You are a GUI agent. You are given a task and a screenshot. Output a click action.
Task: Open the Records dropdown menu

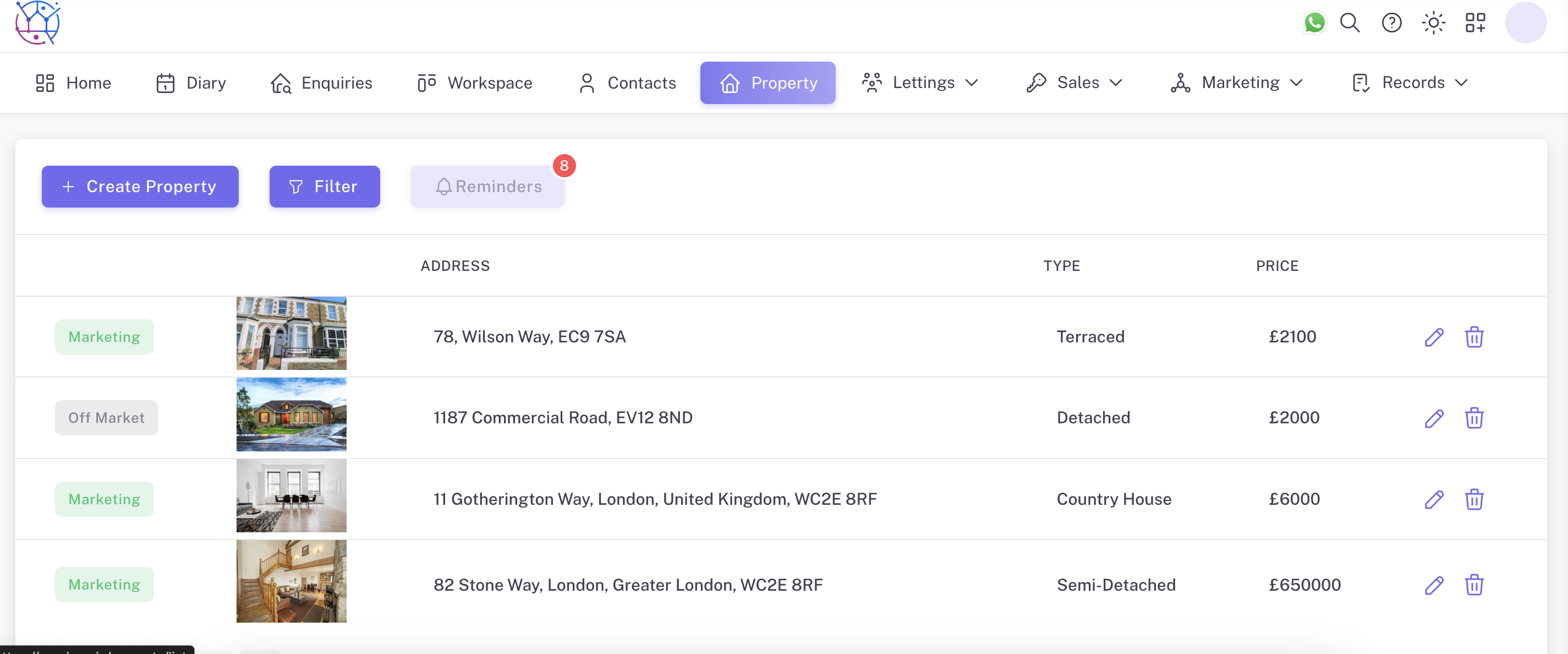pyautogui.click(x=1410, y=83)
